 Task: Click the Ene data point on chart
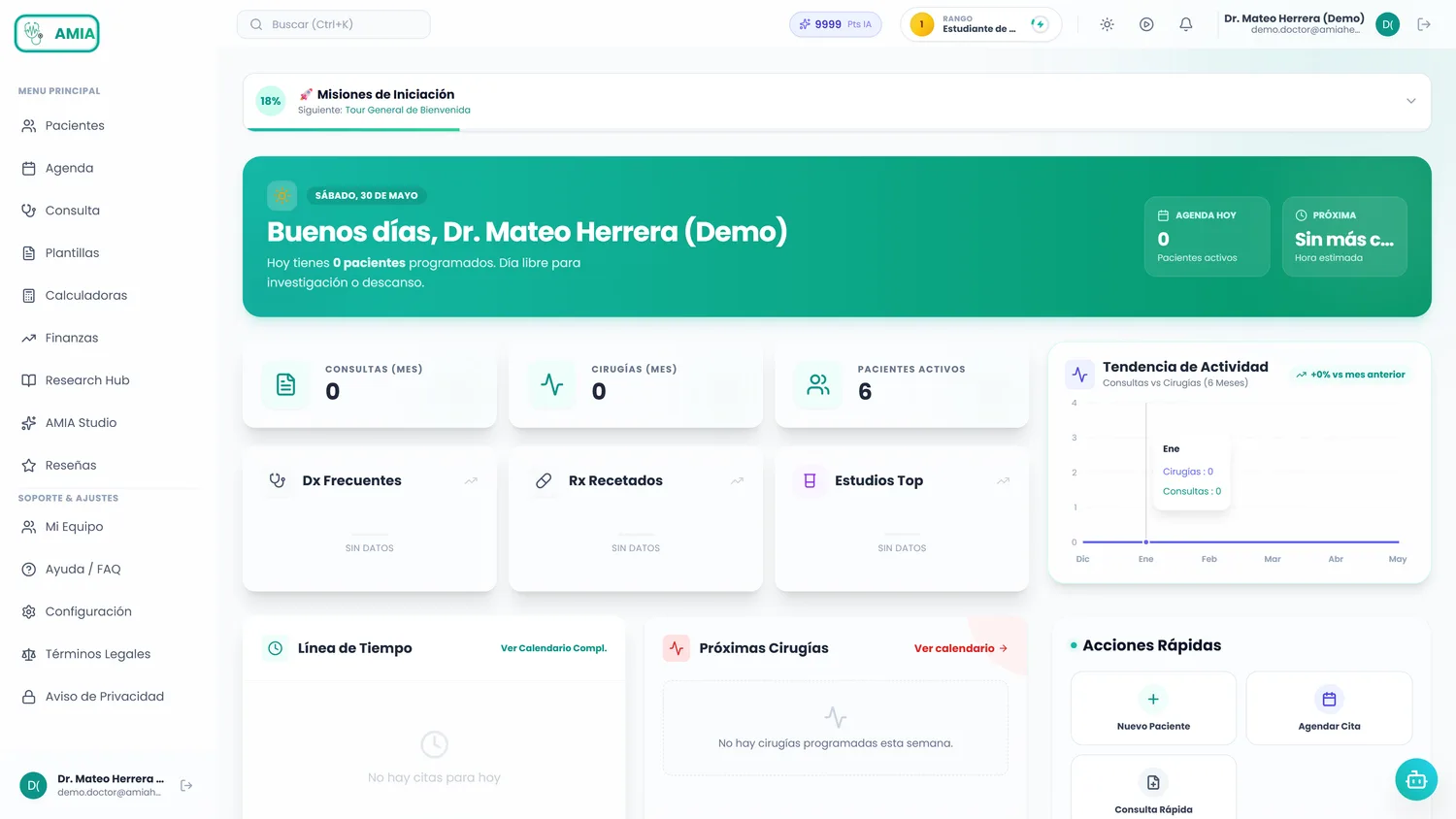[x=1146, y=541]
